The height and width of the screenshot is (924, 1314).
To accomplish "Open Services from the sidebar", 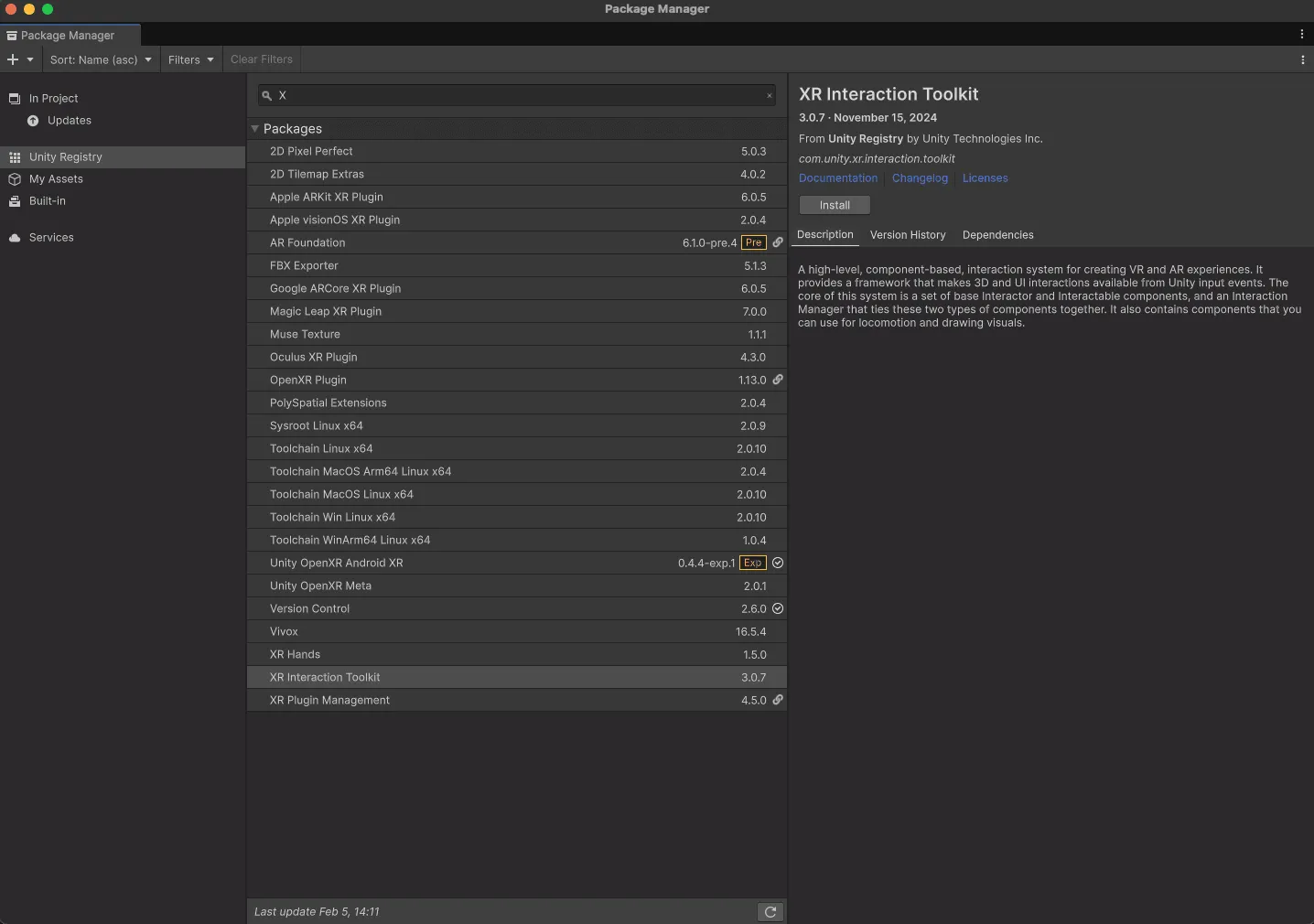I will pos(49,237).
